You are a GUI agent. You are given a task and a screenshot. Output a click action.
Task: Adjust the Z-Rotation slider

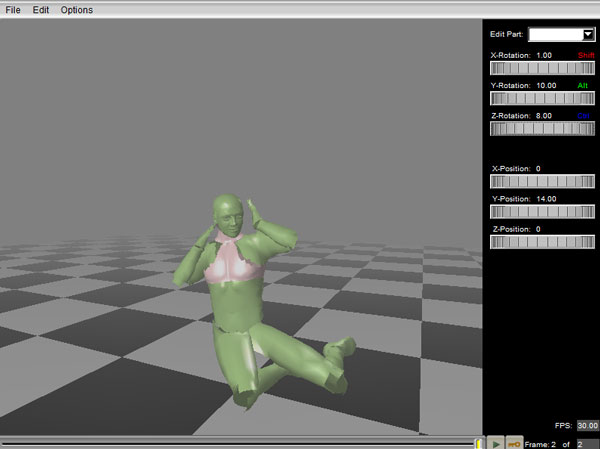click(542, 129)
